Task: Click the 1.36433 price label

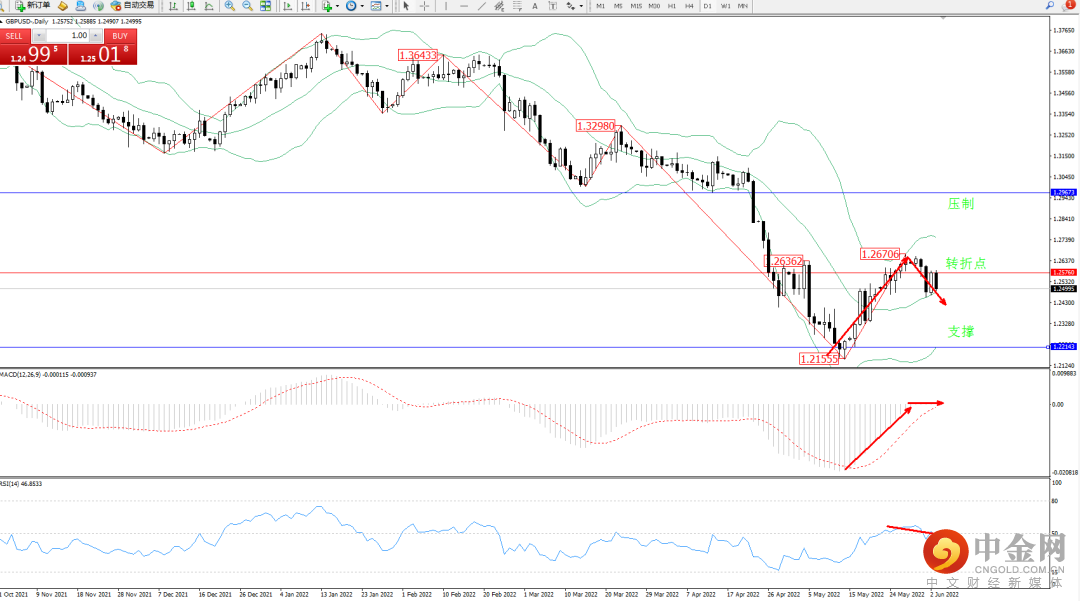Action: click(417, 55)
